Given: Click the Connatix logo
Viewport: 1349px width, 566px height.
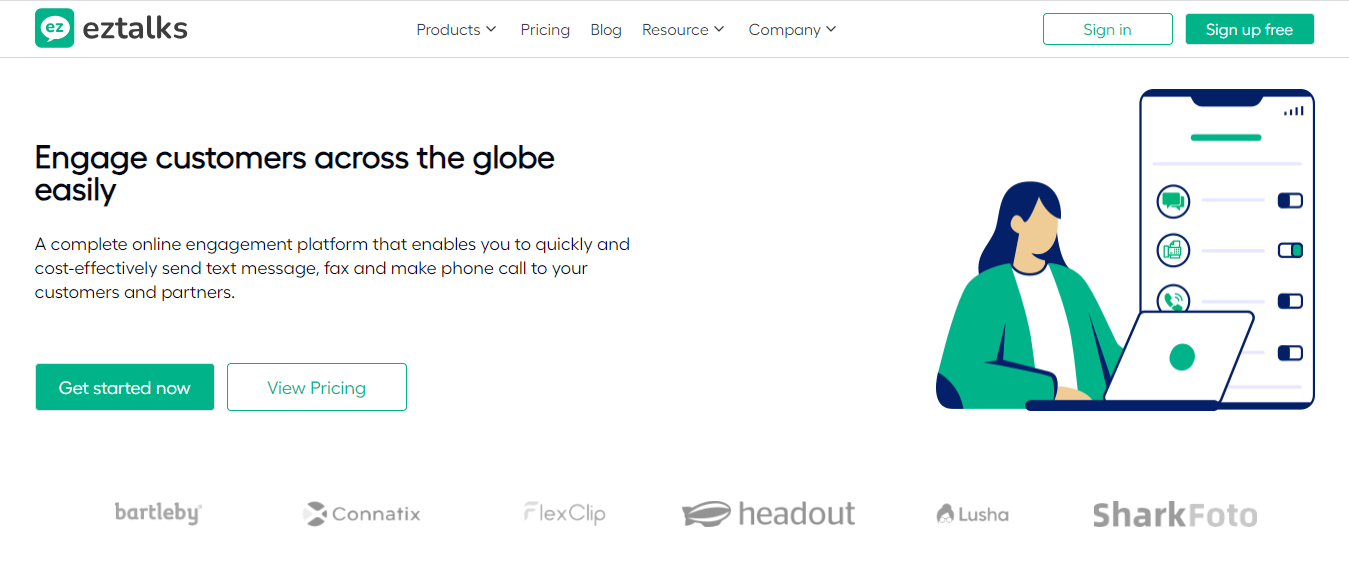Looking at the screenshot, I should coord(362,514).
